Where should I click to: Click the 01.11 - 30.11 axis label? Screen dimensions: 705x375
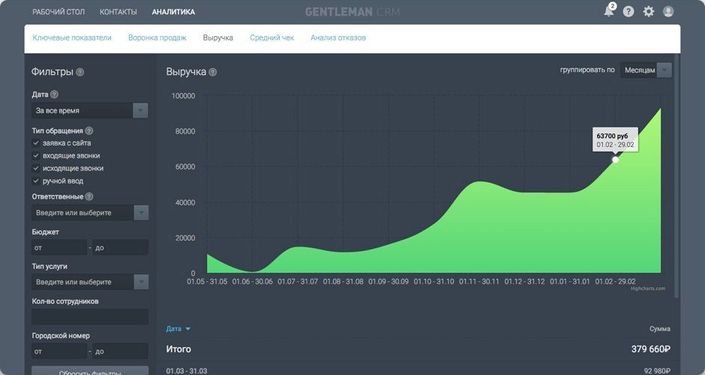pyautogui.click(x=479, y=281)
